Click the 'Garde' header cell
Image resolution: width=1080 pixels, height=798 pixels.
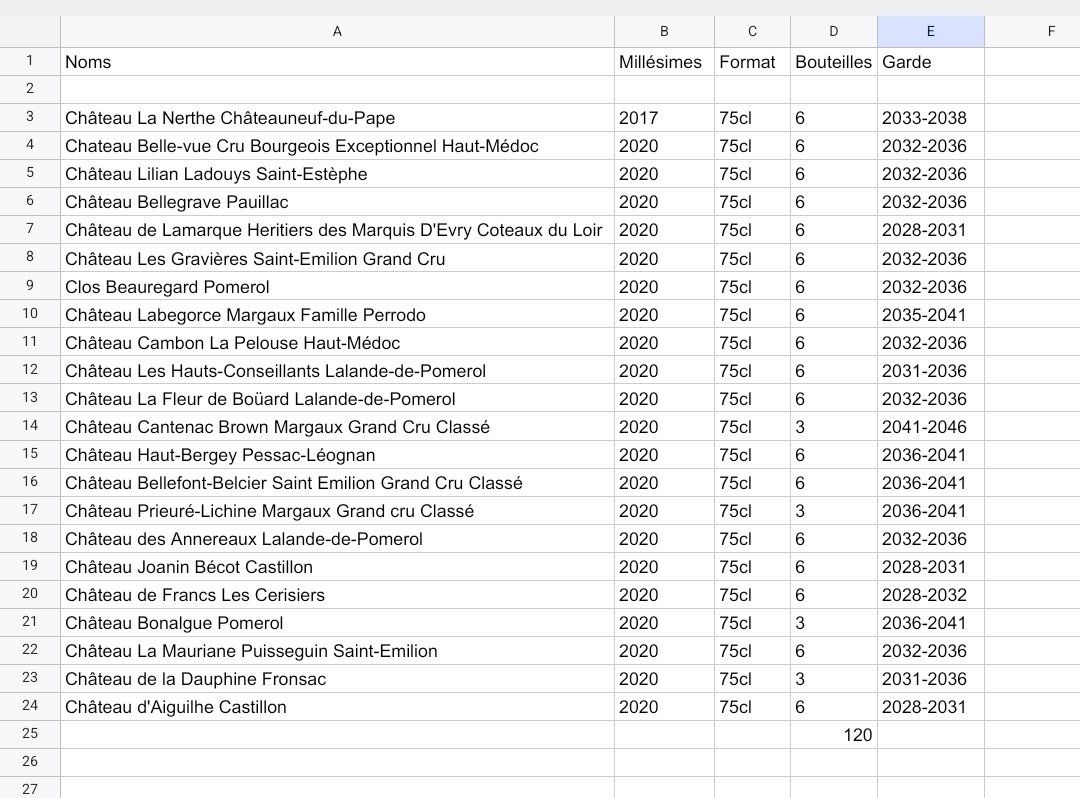[x=931, y=62]
